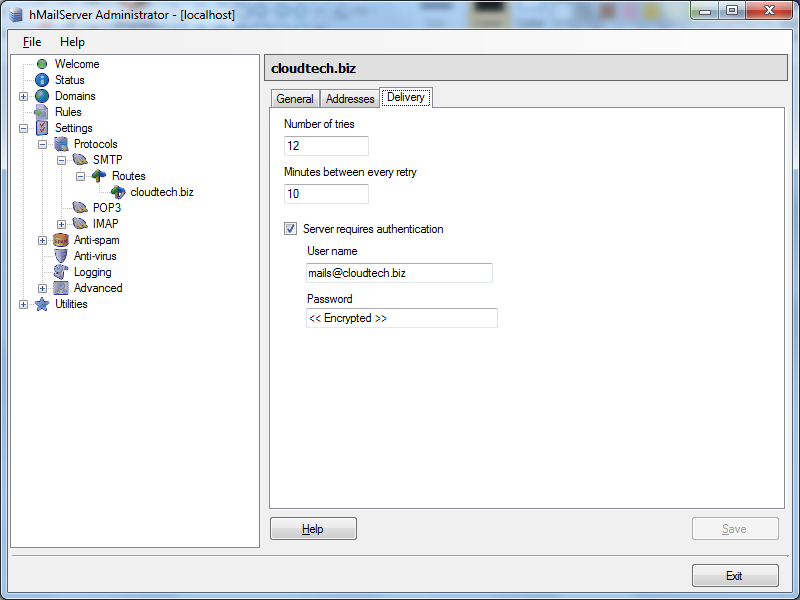Uncheck Server requires authentication checkbox
The height and width of the screenshot is (600, 800).
[290, 229]
